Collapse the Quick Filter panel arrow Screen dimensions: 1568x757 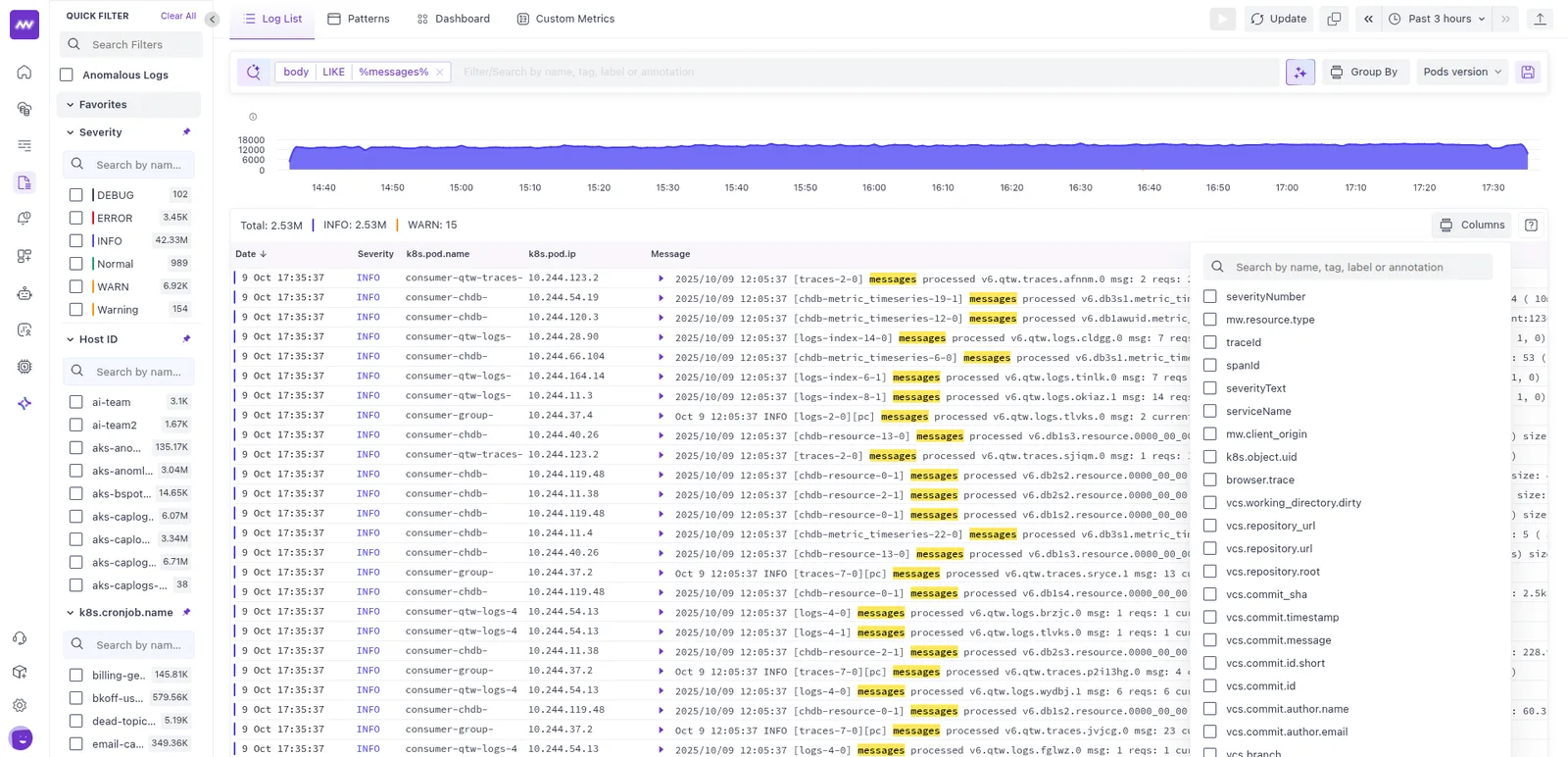[x=212, y=19]
